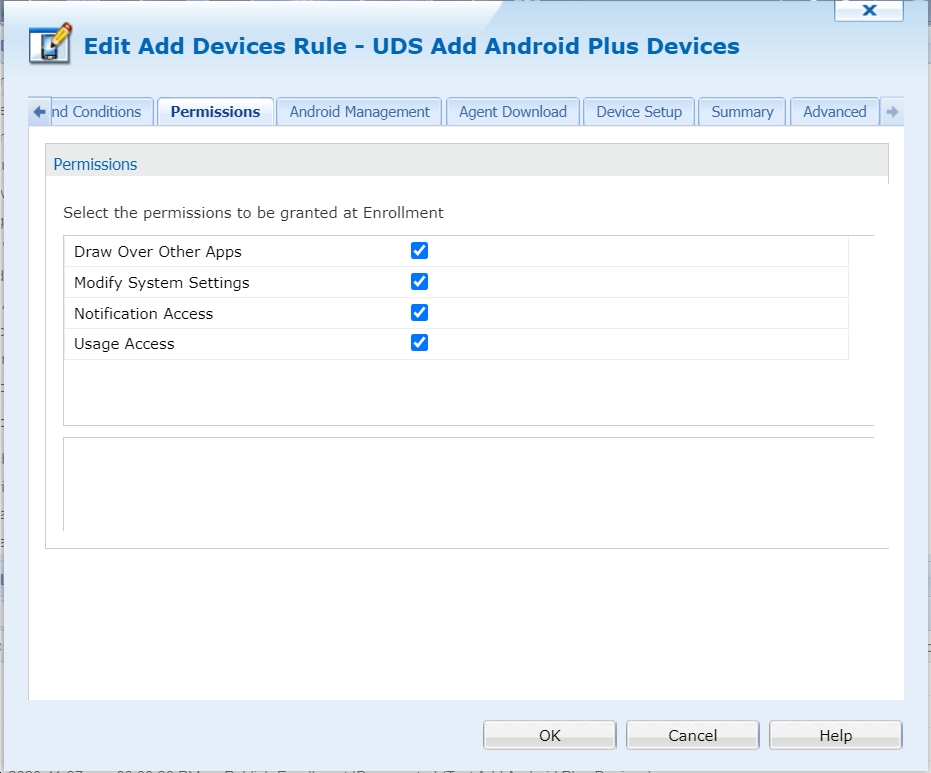Uncheck Draw Over Other Apps checkbox

click(420, 251)
